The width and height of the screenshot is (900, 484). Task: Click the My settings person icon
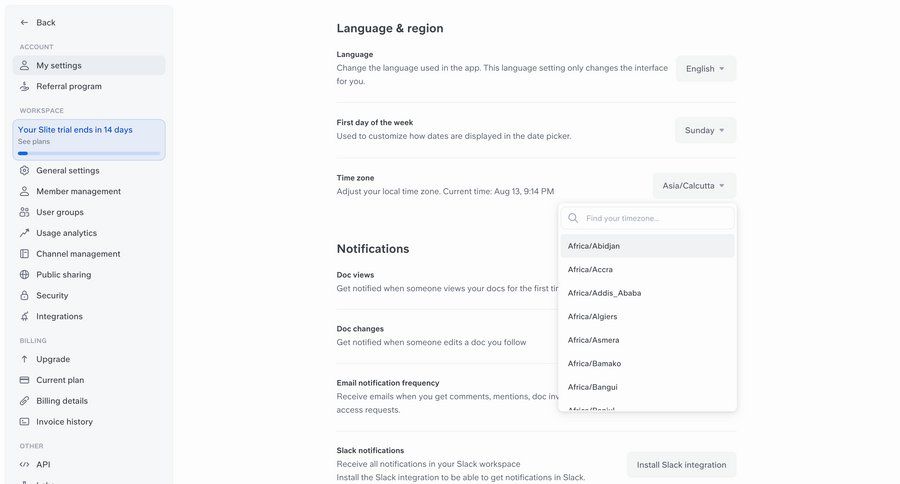point(25,65)
